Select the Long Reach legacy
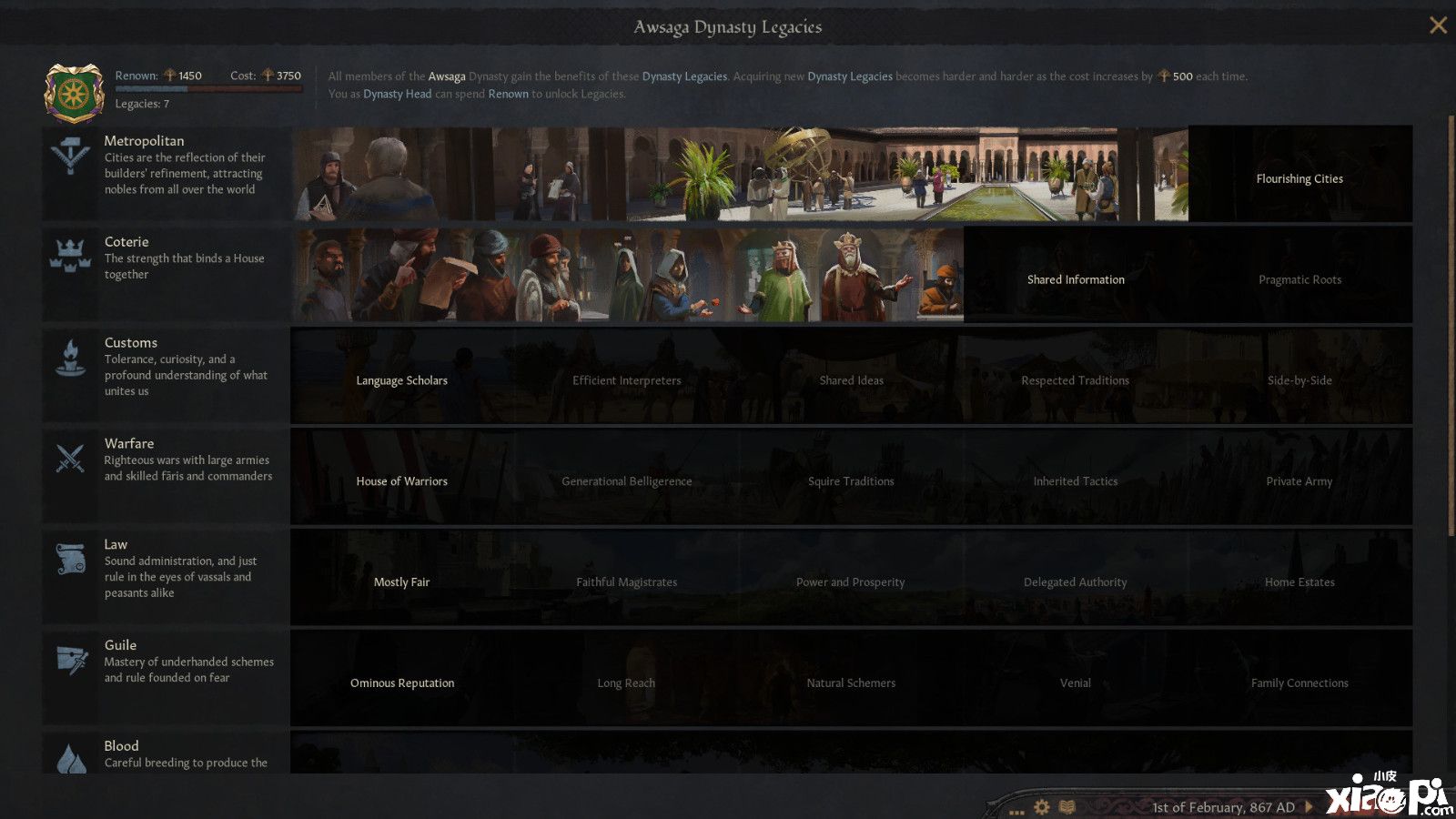Image resolution: width=1456 pixels, height=819 pixels. pyautogui.click(x=627, y=679)
